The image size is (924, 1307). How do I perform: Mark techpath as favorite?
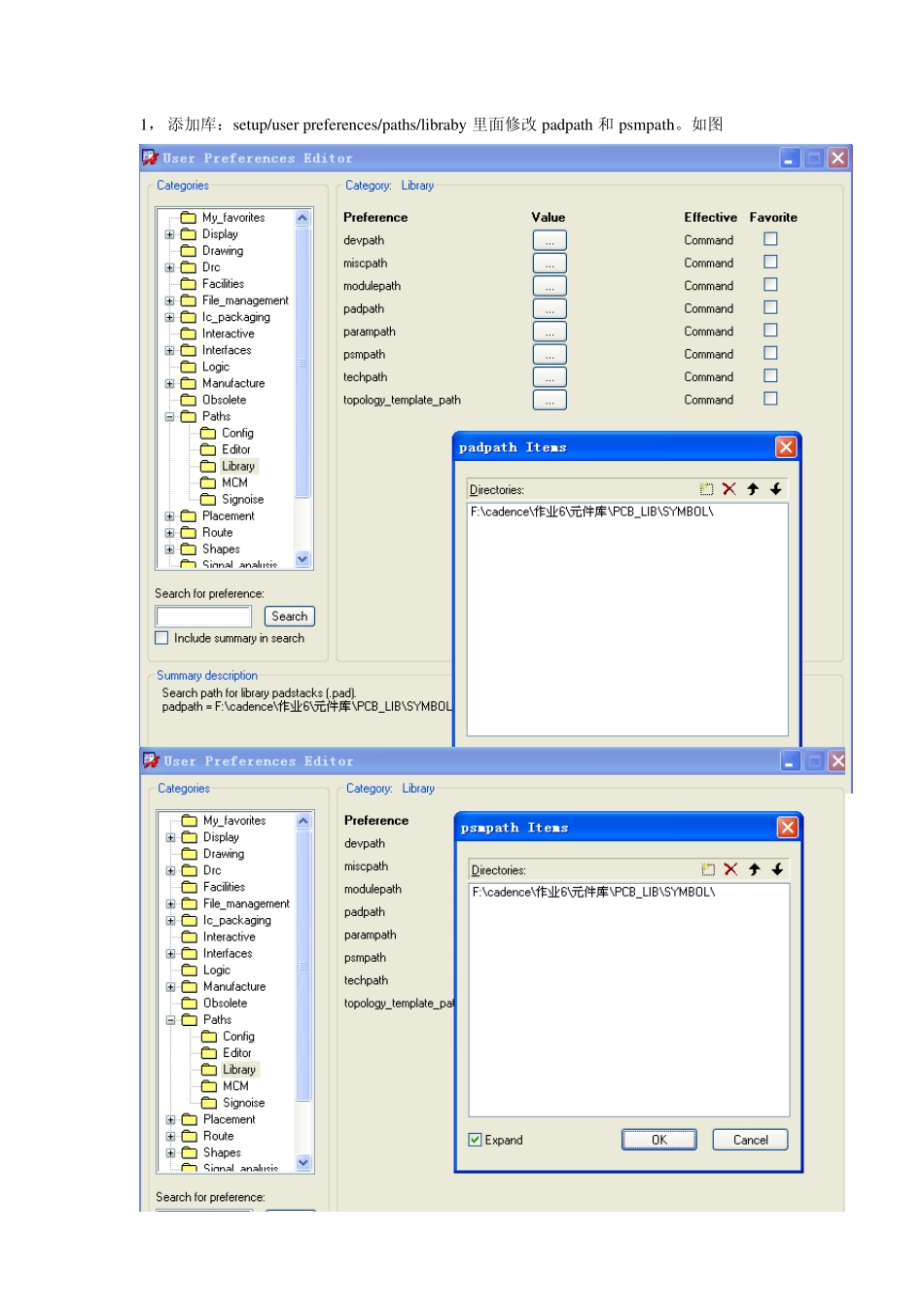tap(770, 375)
